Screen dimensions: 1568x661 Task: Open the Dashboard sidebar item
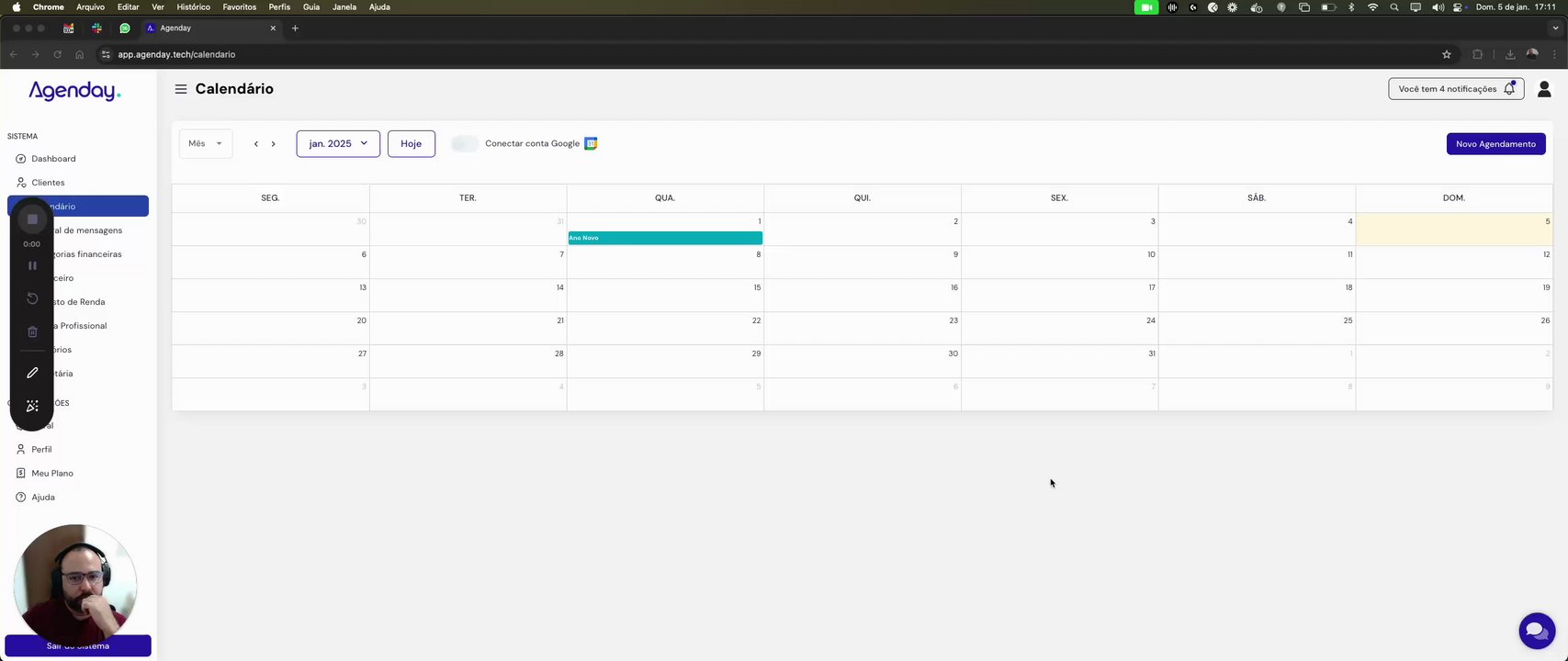(77, 159)
